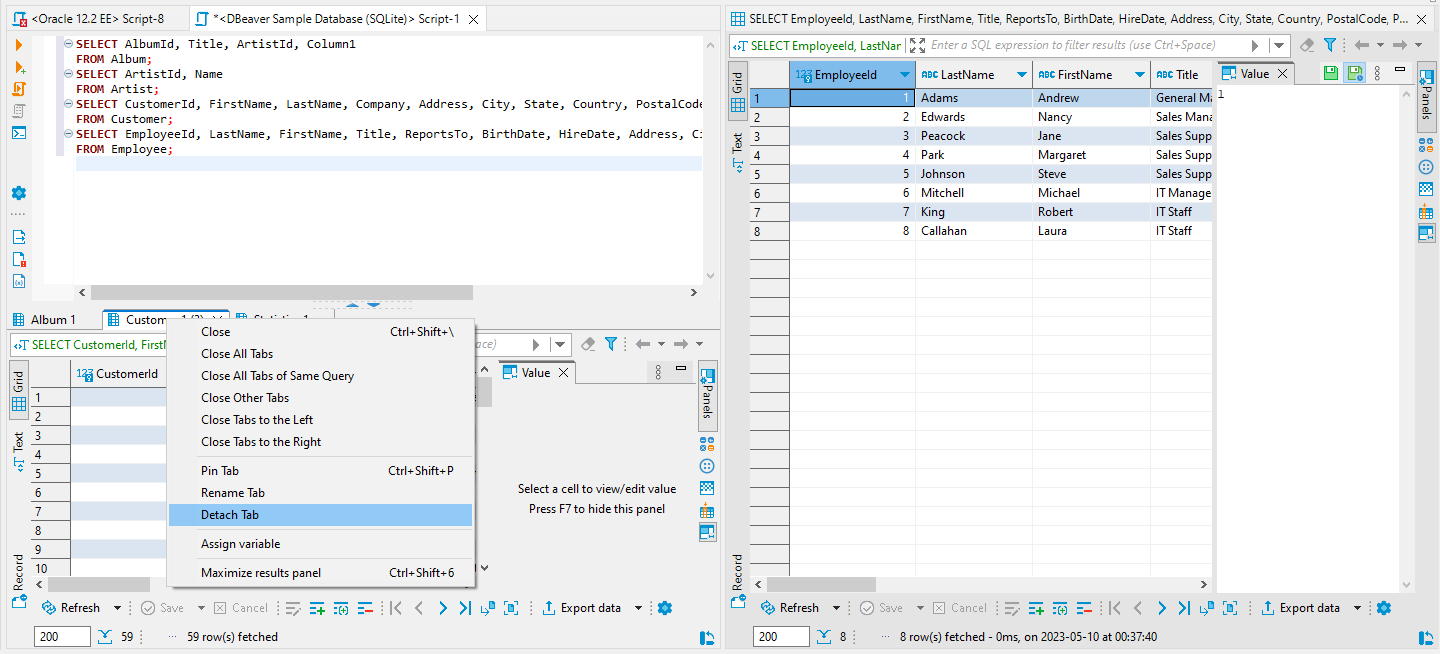The image size is (1440, 654).
Task: Run the execute script icon in editor sidebar
Action: tap(18, 89)
